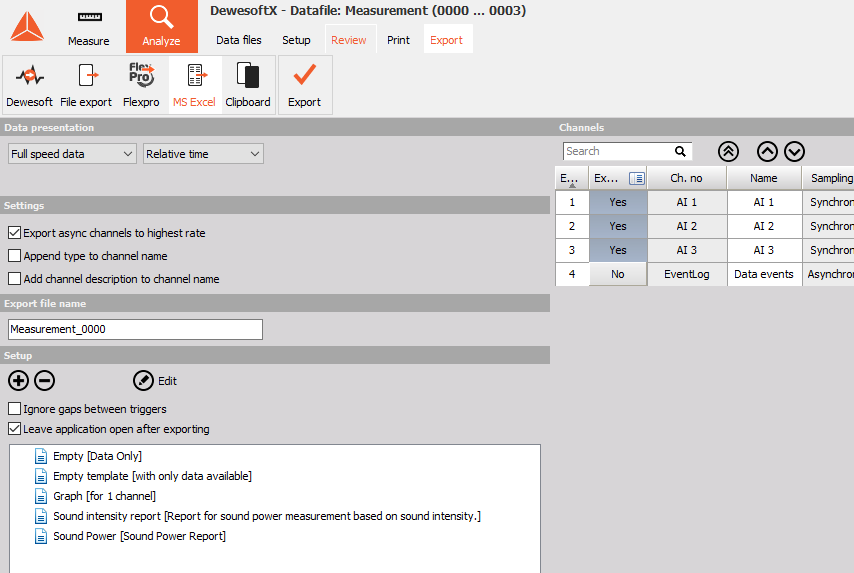Image resolution: width=854 pixels, height=573 pixels.
Task: Toggle export Yes for channel AI 2
Action: [x=618, y=226]
